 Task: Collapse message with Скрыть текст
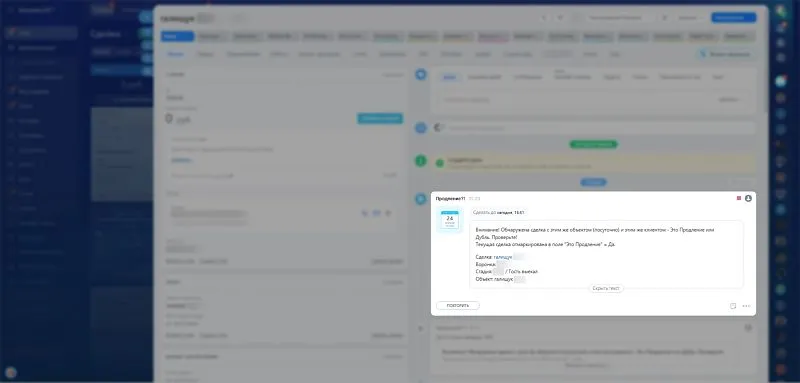(606, 289)
